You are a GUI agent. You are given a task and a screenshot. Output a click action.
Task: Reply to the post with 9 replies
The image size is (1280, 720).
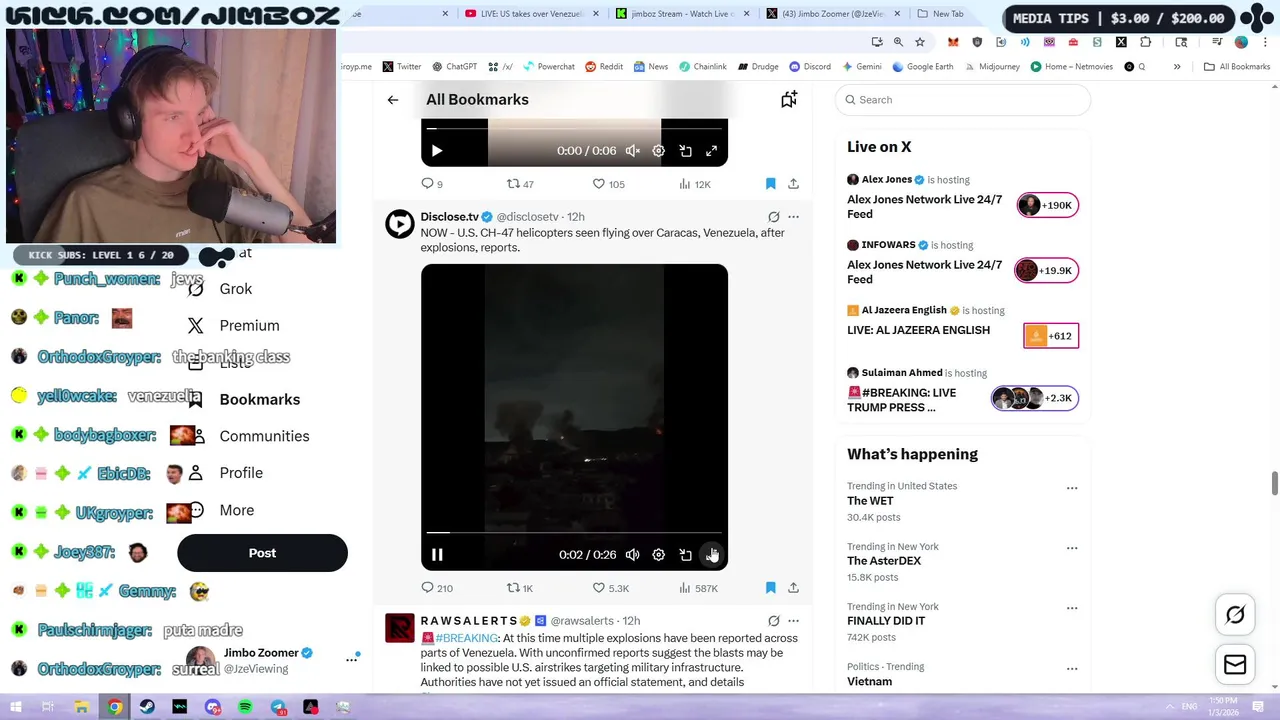click(x=432, y=184)
